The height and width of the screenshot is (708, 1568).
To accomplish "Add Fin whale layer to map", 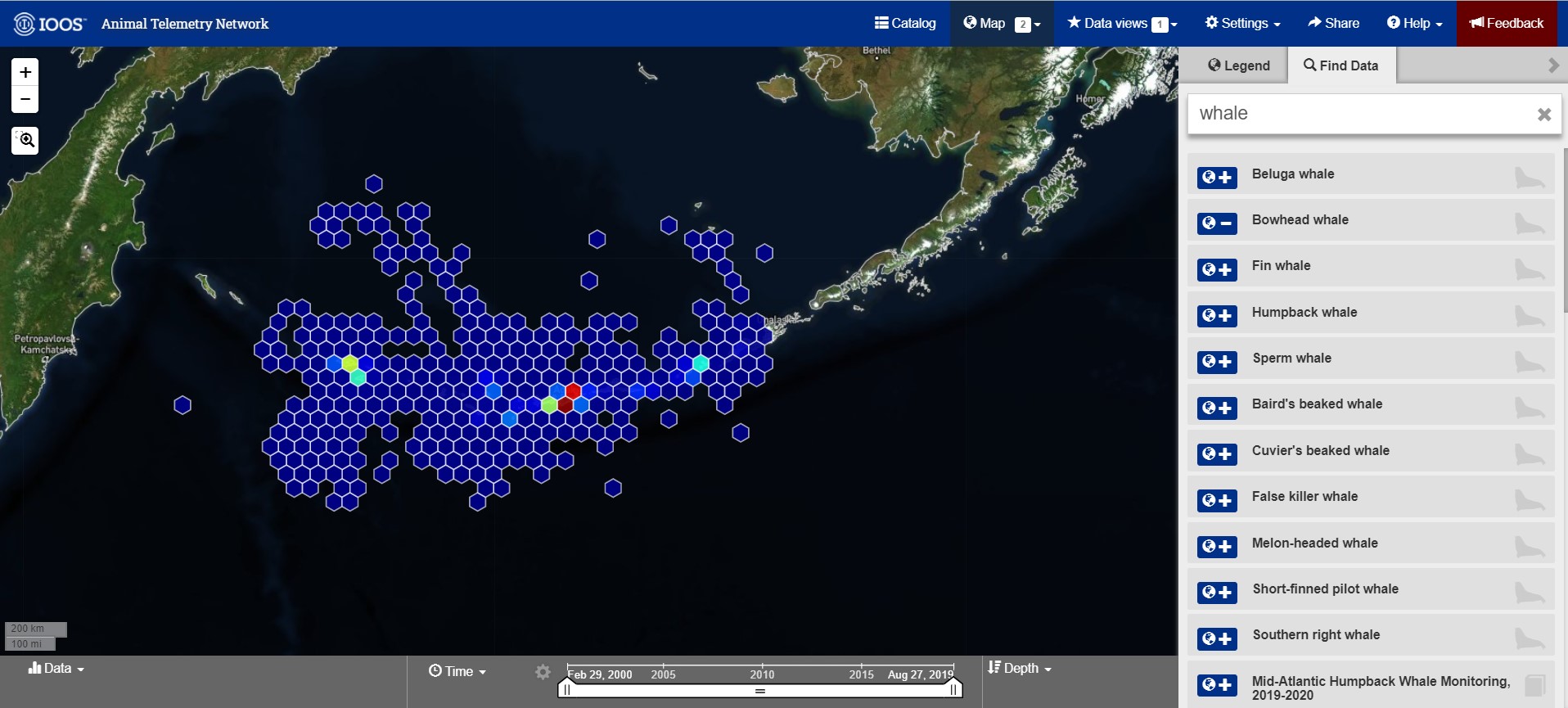I will pos(1217,269).
